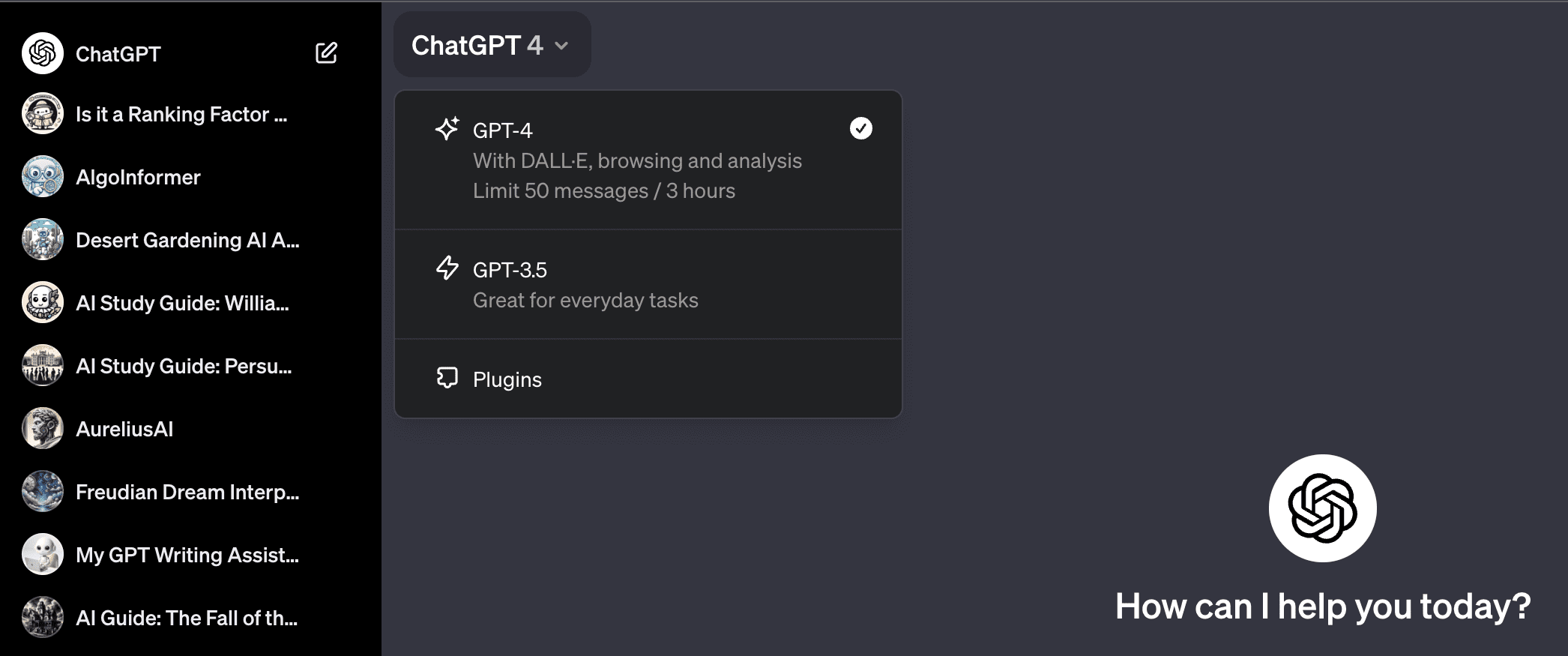The height and width of the screenshot is (656, 1568).
Task: Click the AureliusAI avatar icon
Action: (43, 429)
